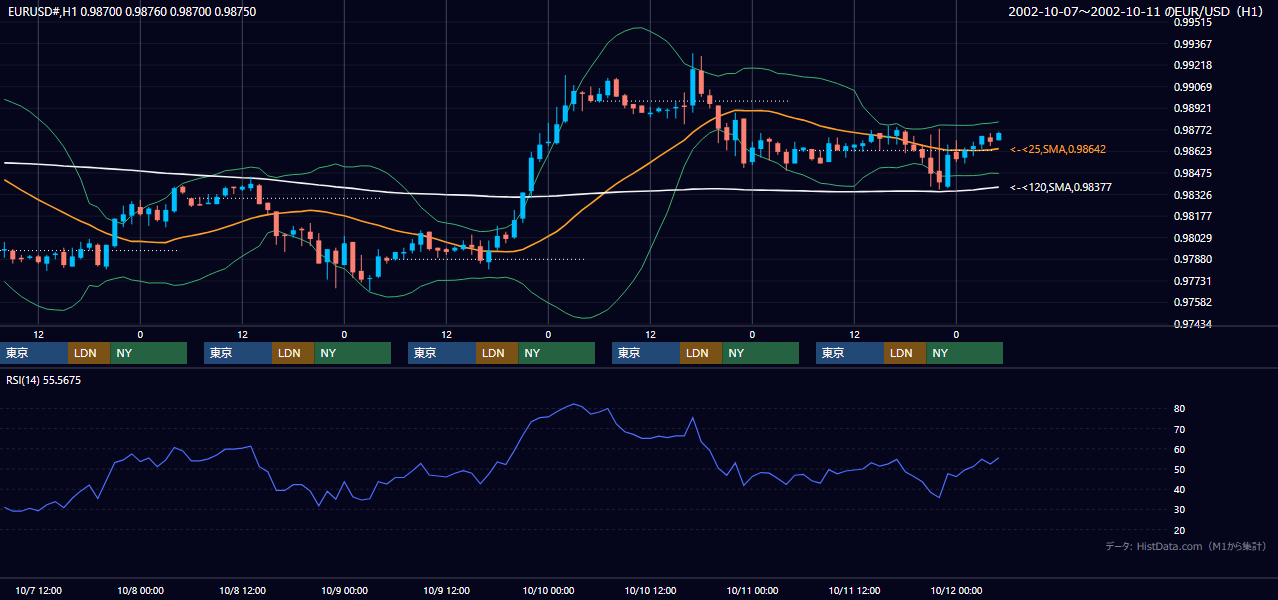Select the 10/8 12:00 date label
The image size is (1278, 600).
point(243,591)
